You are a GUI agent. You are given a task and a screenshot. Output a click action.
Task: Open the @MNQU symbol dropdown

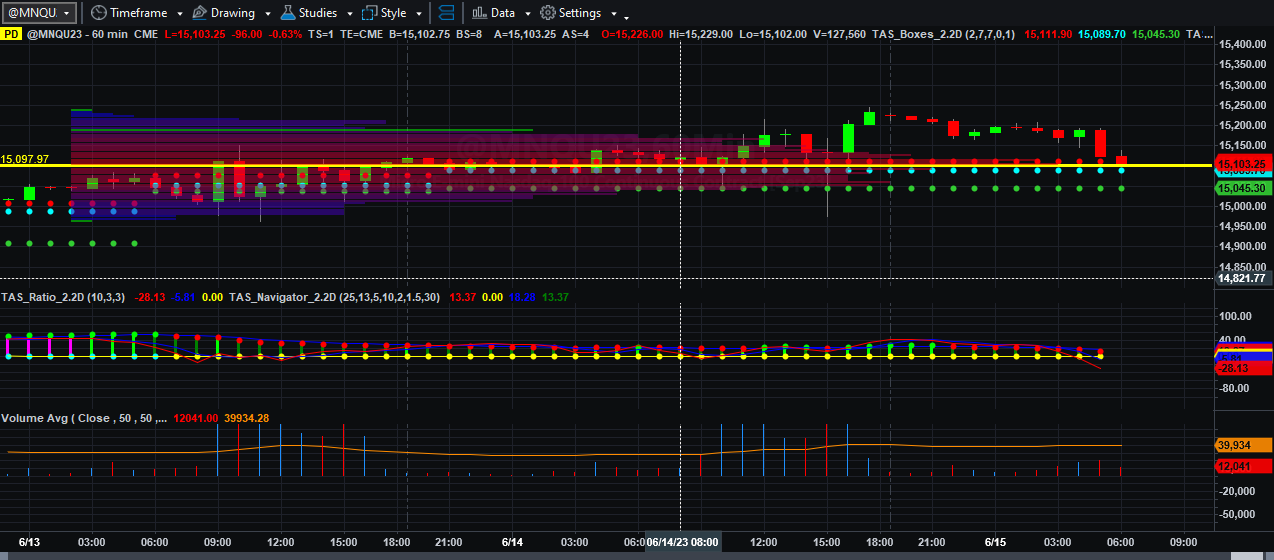(x=39, y=12)
